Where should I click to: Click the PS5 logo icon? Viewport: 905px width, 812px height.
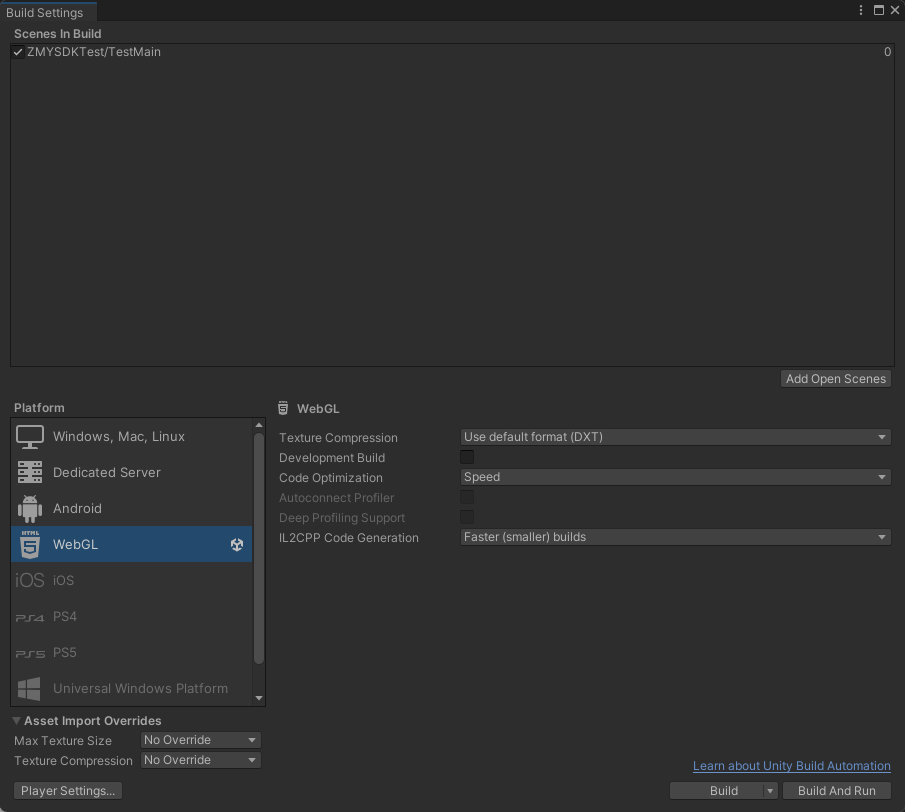tap(29, 654)
